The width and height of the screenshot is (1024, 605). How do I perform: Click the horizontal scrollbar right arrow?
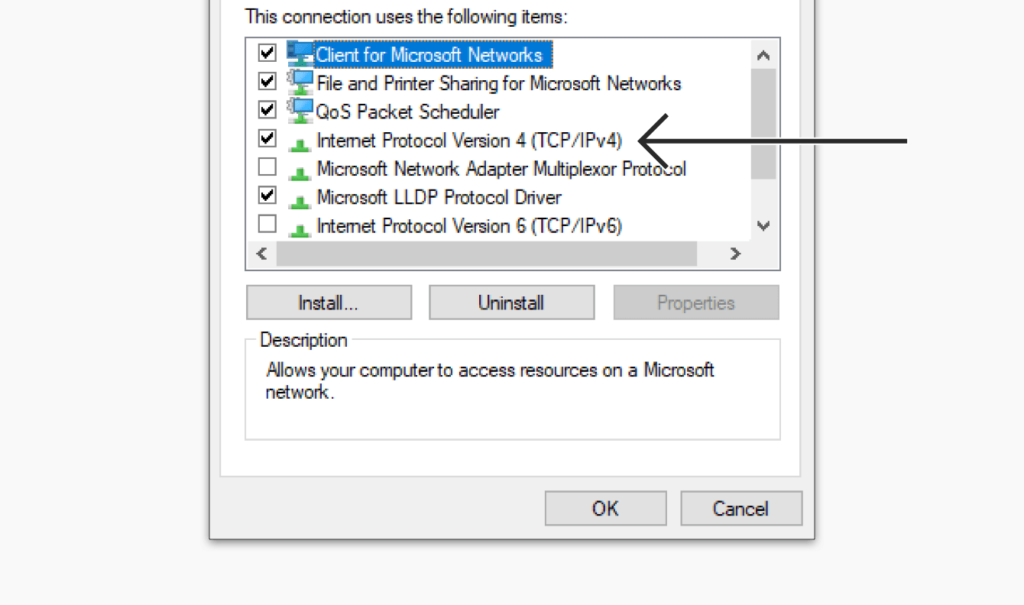734,253
